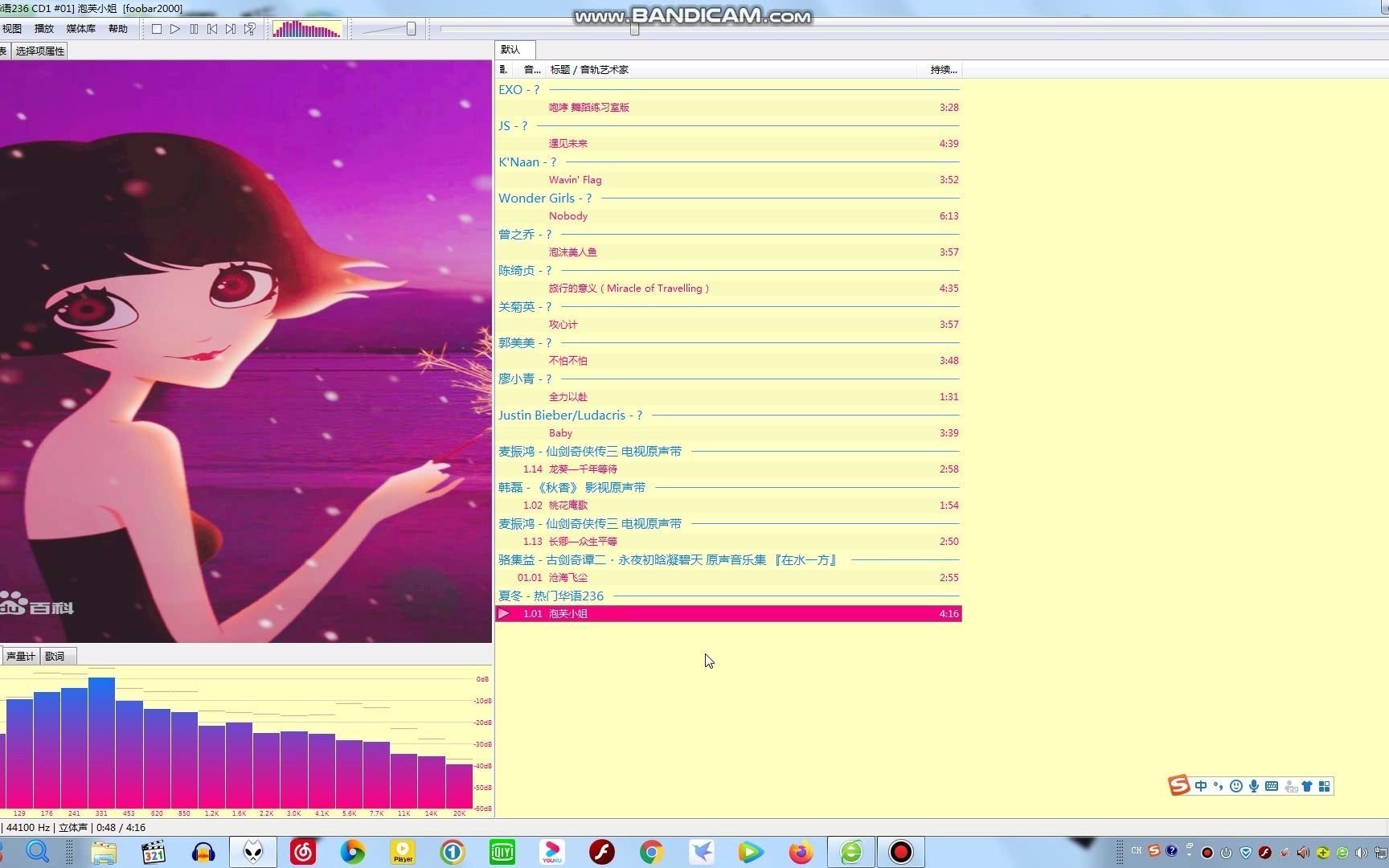Click the 音... track number column header

[x=531, y=70]
